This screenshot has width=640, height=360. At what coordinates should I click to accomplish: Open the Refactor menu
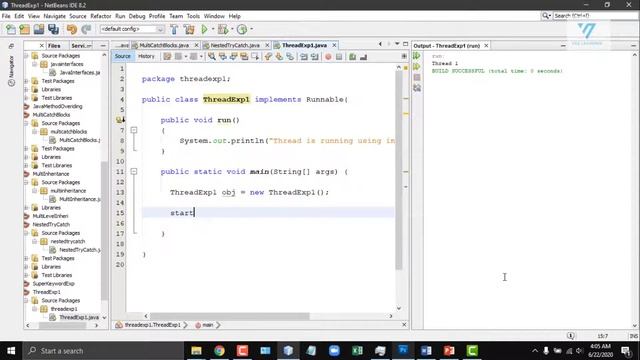tap(100, 16)
